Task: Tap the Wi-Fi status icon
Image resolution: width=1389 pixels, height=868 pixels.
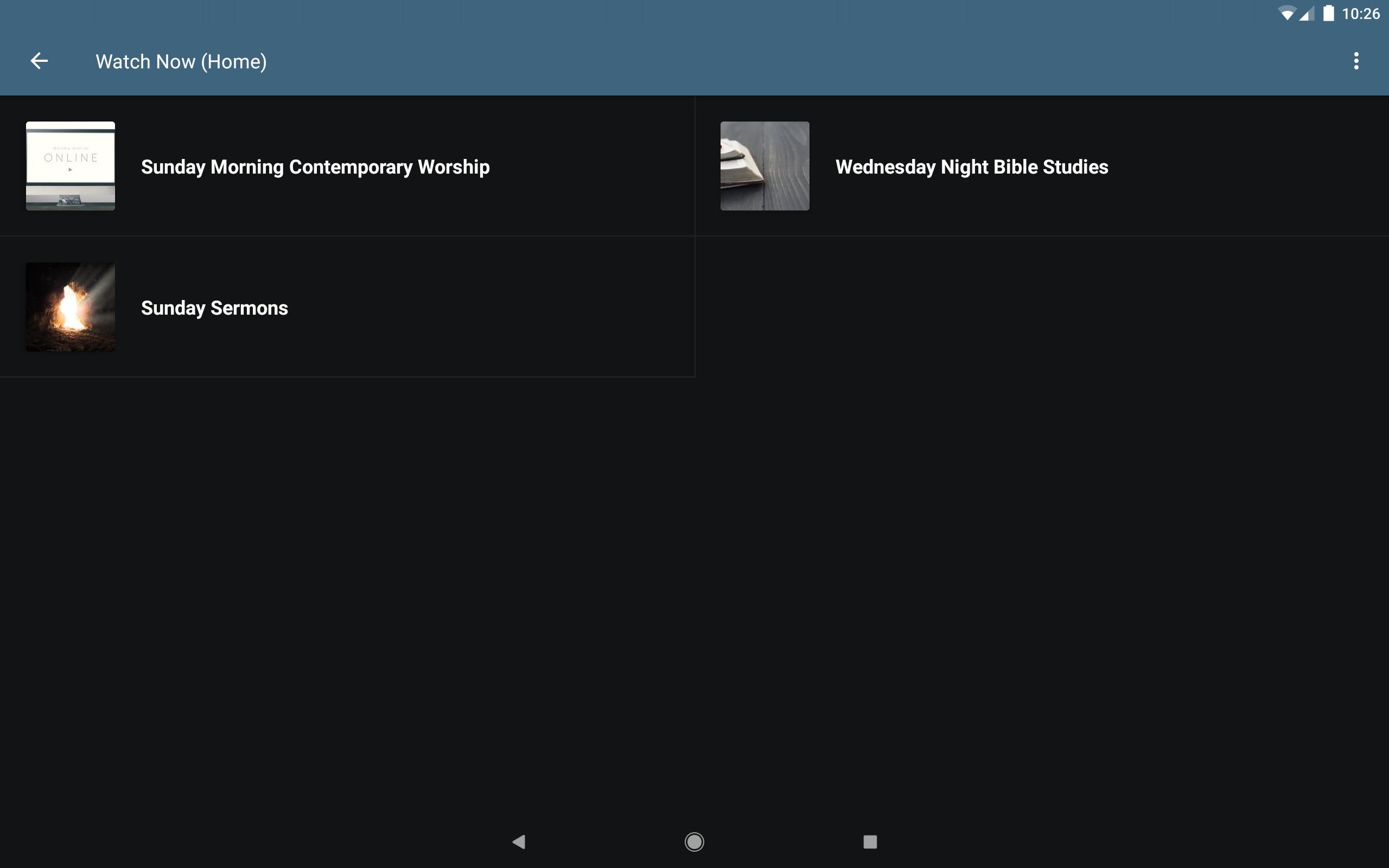Action: [1288, 13]
